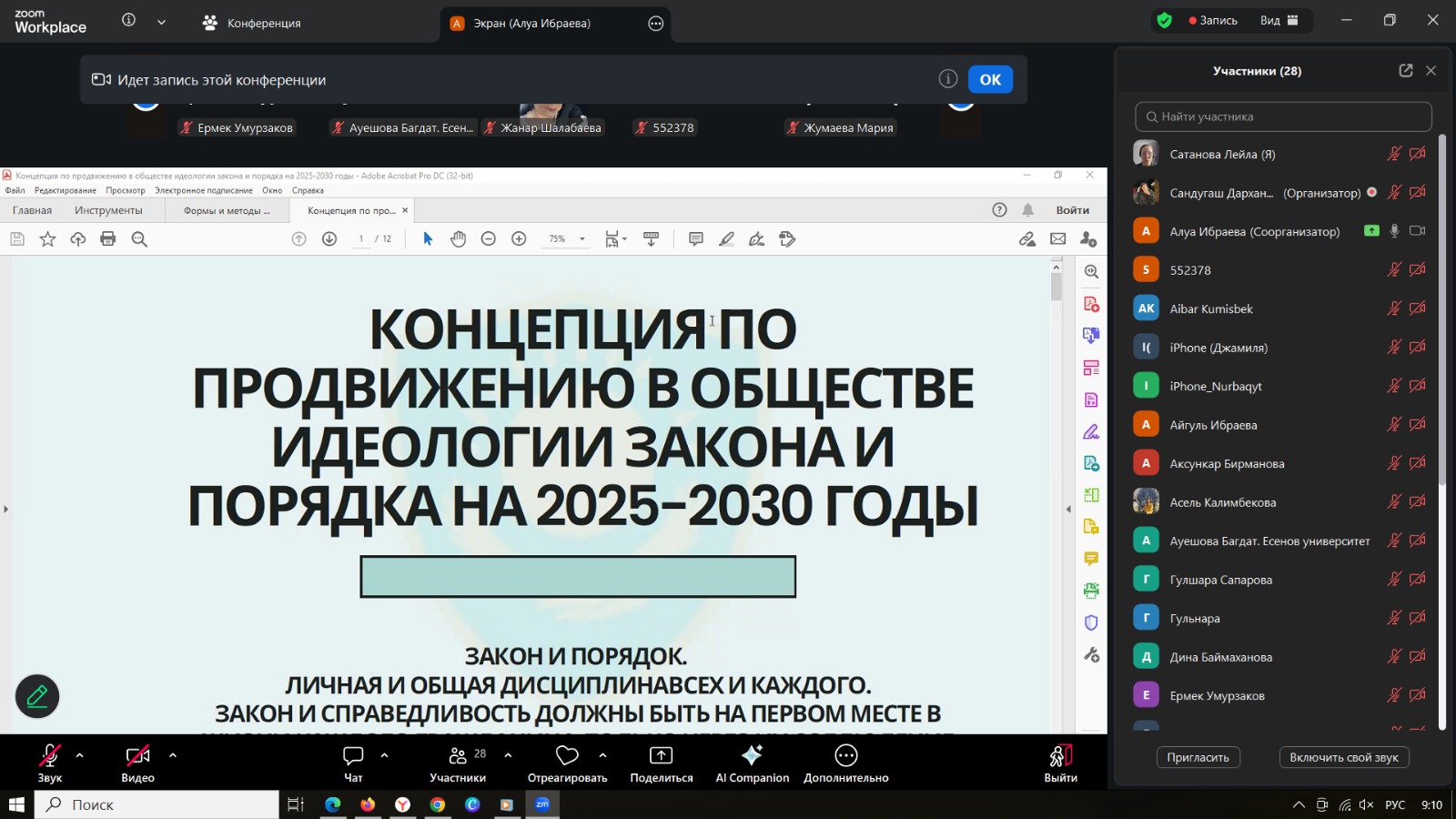Unmute your audio with the Звук button
Screen dimensions: 1456x819
tap(49, 762)
